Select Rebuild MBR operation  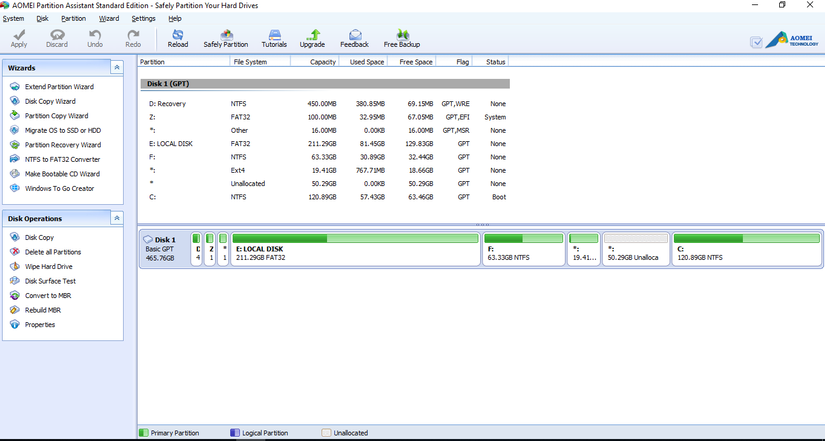[x=43, y=310]
